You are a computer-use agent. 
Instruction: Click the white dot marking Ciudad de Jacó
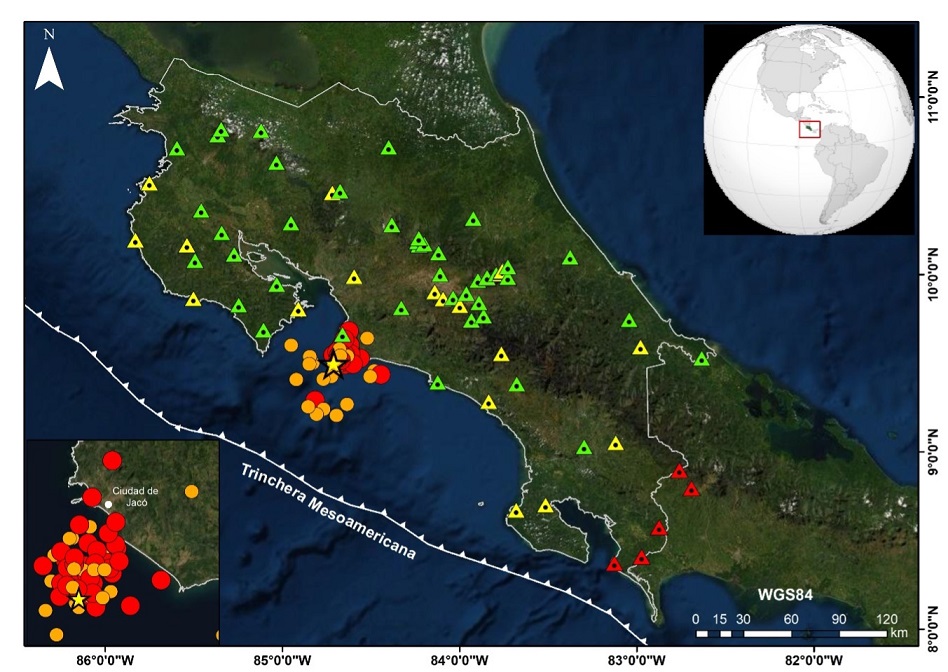click(x=108, y=504)
